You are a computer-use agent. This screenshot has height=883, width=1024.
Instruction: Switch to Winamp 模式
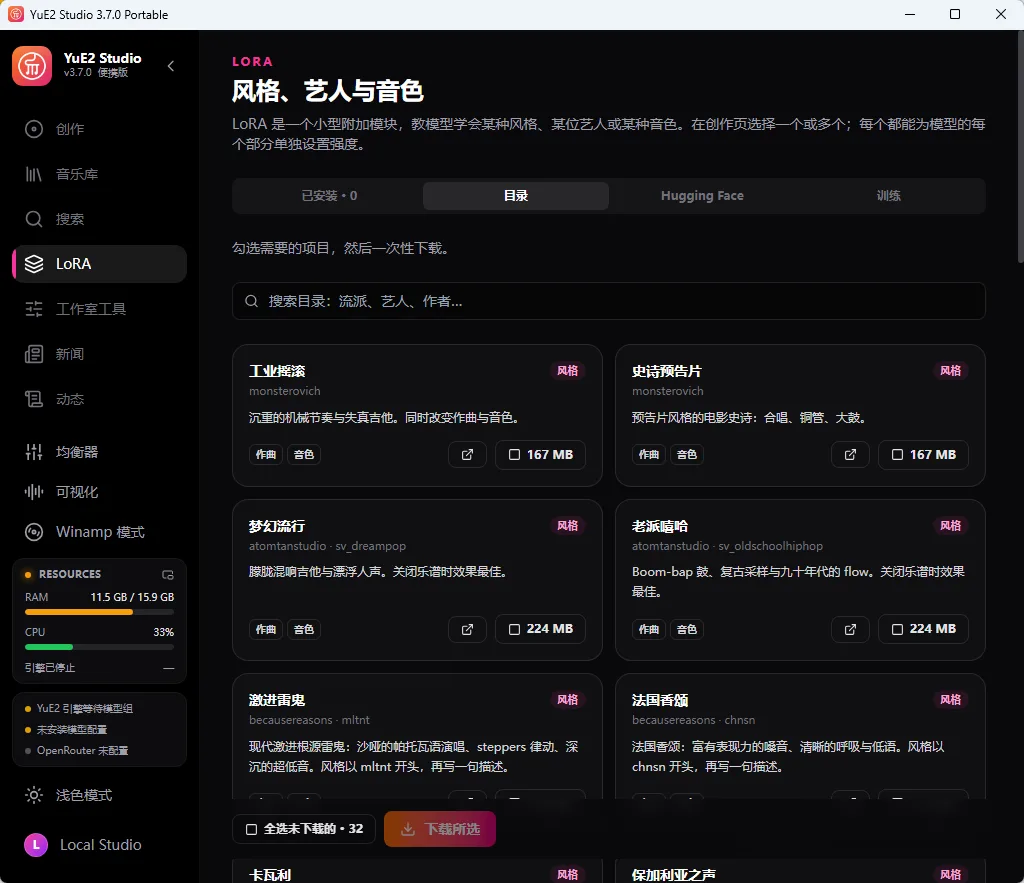(x=99, y=532)
